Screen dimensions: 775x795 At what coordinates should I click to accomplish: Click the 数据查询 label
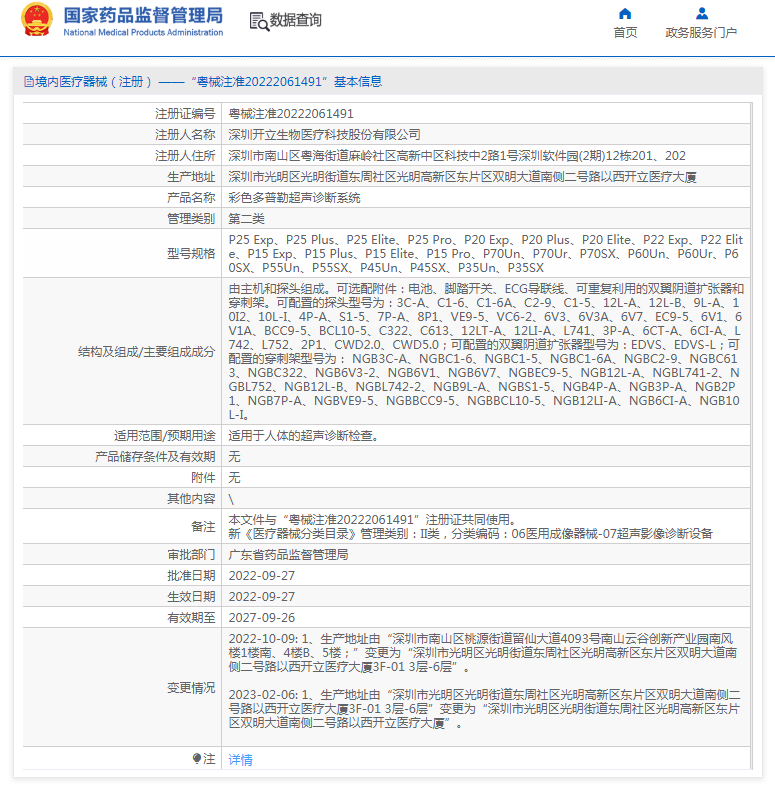(296, 20)
